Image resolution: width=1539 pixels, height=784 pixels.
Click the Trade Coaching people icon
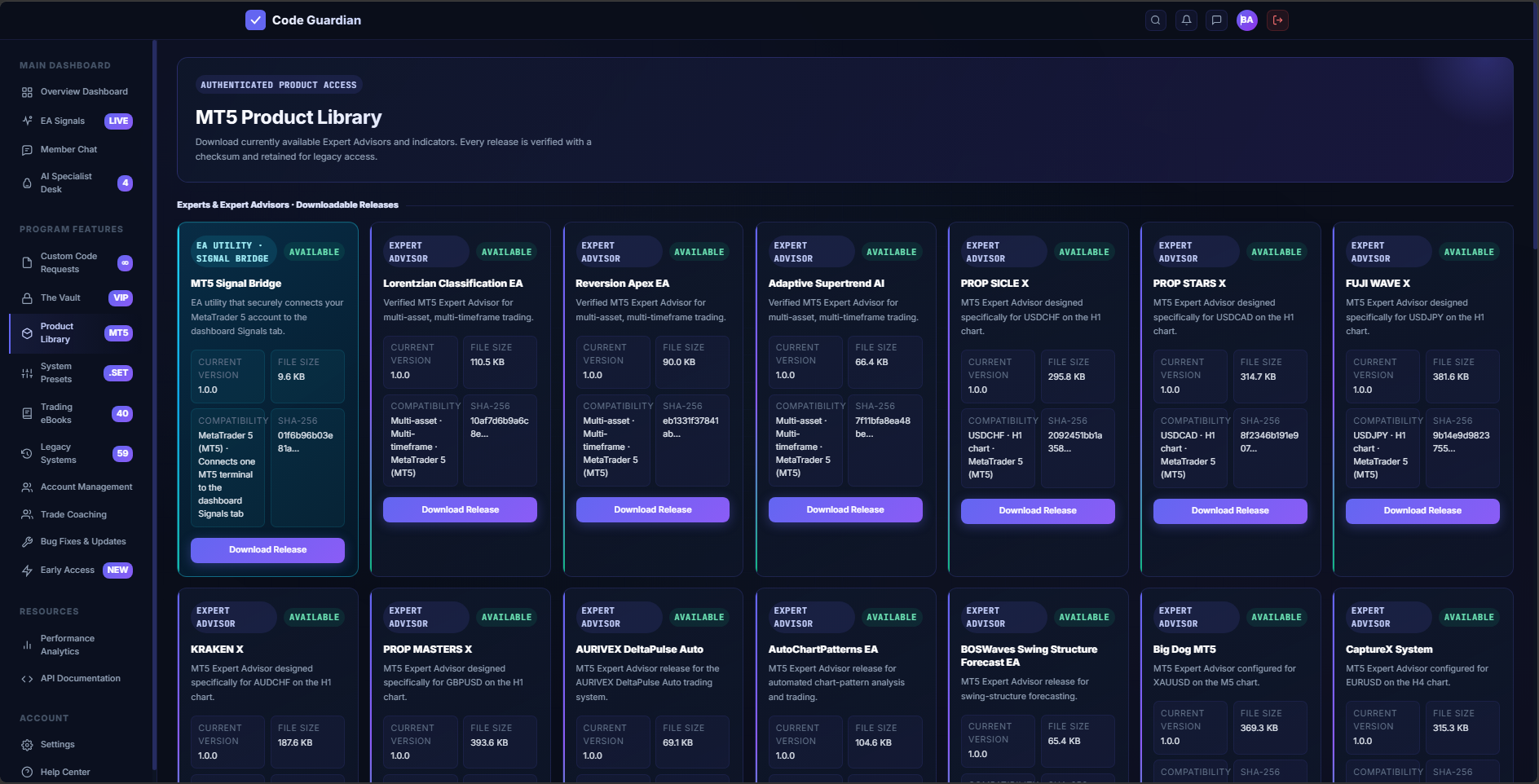click(x=27, y=515)
